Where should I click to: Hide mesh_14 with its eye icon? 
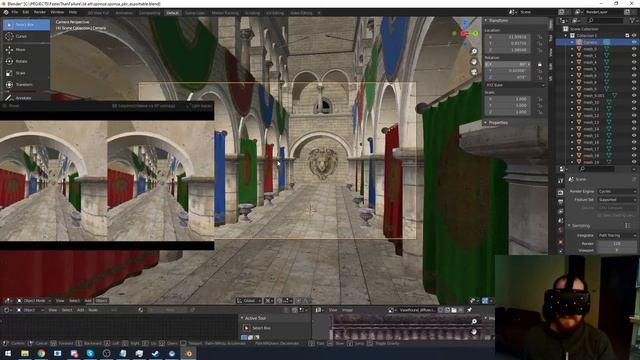click(x=634, y=129)
